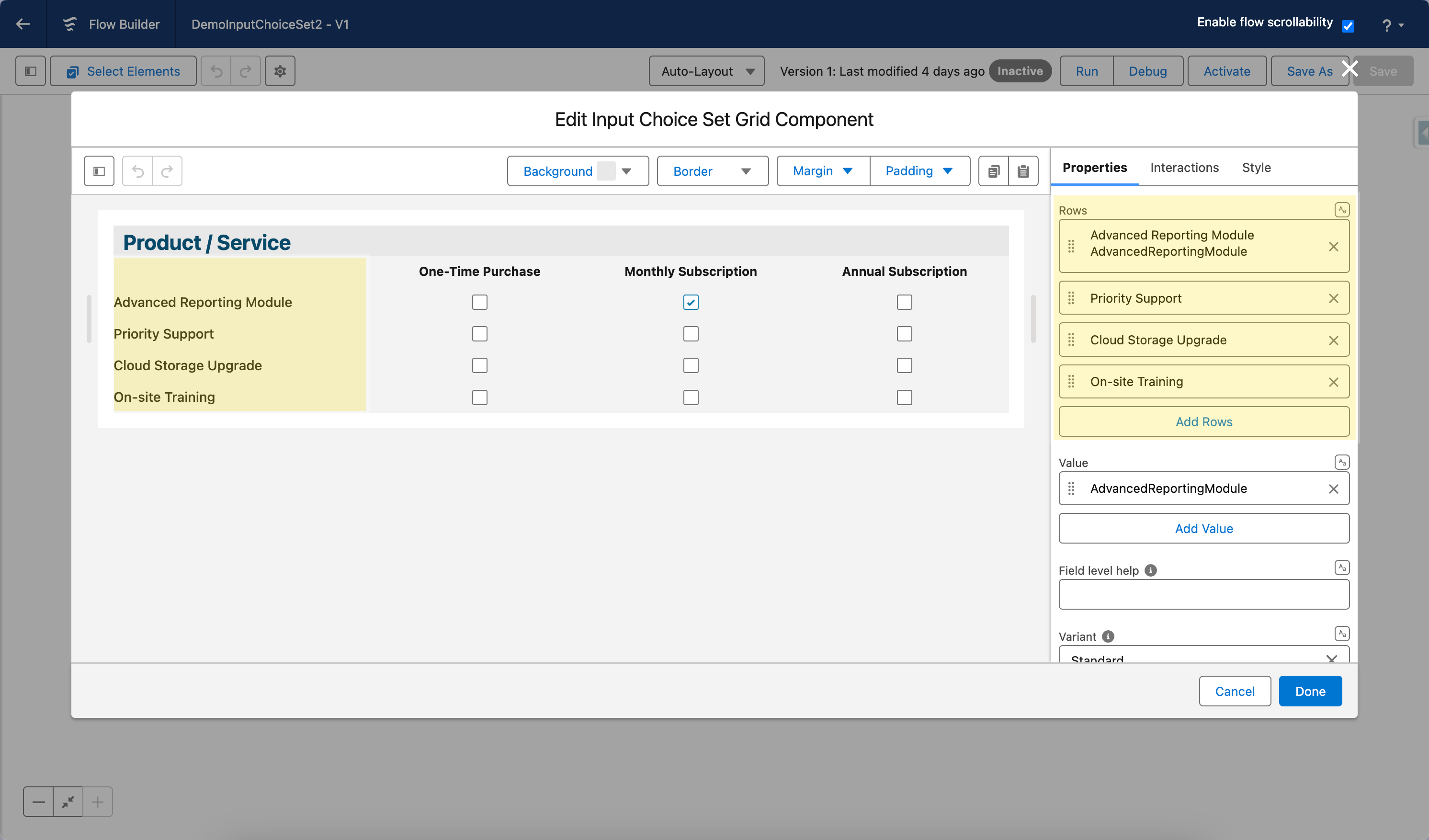
Task: Click into the Field level help input
Action: [x=1203, y=594]
